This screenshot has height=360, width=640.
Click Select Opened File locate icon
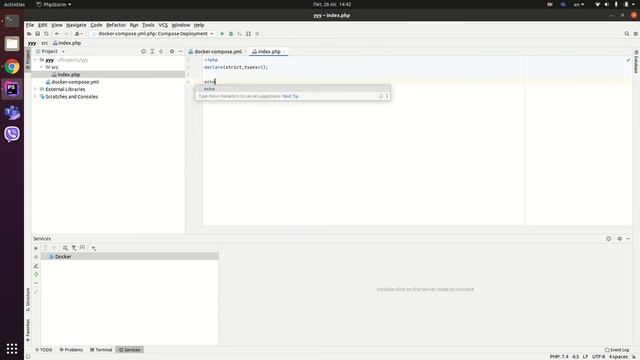pyautogui.click(x=143, y=51)
